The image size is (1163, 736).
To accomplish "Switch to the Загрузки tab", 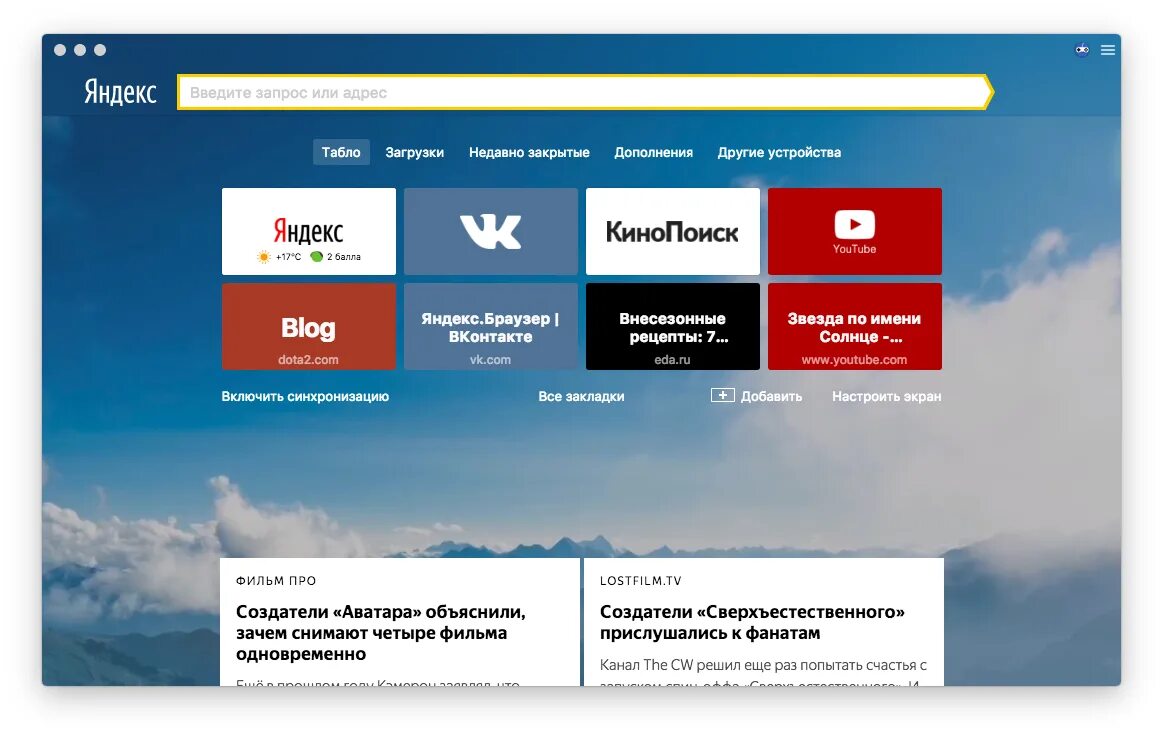I will pyautogui.click(x=415, y=152).
